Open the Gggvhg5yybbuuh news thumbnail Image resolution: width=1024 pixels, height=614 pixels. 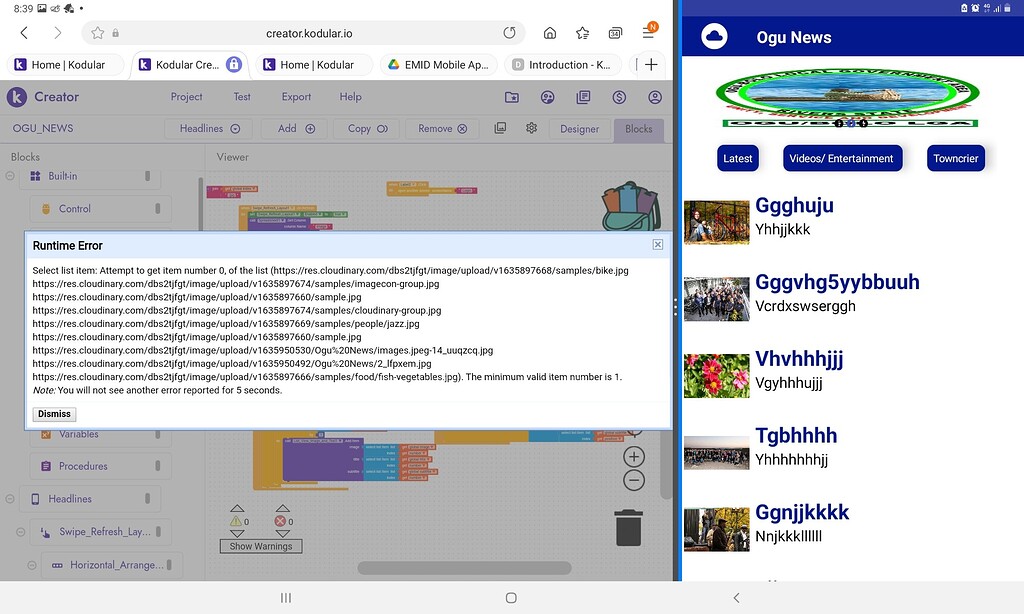[716, 299]
